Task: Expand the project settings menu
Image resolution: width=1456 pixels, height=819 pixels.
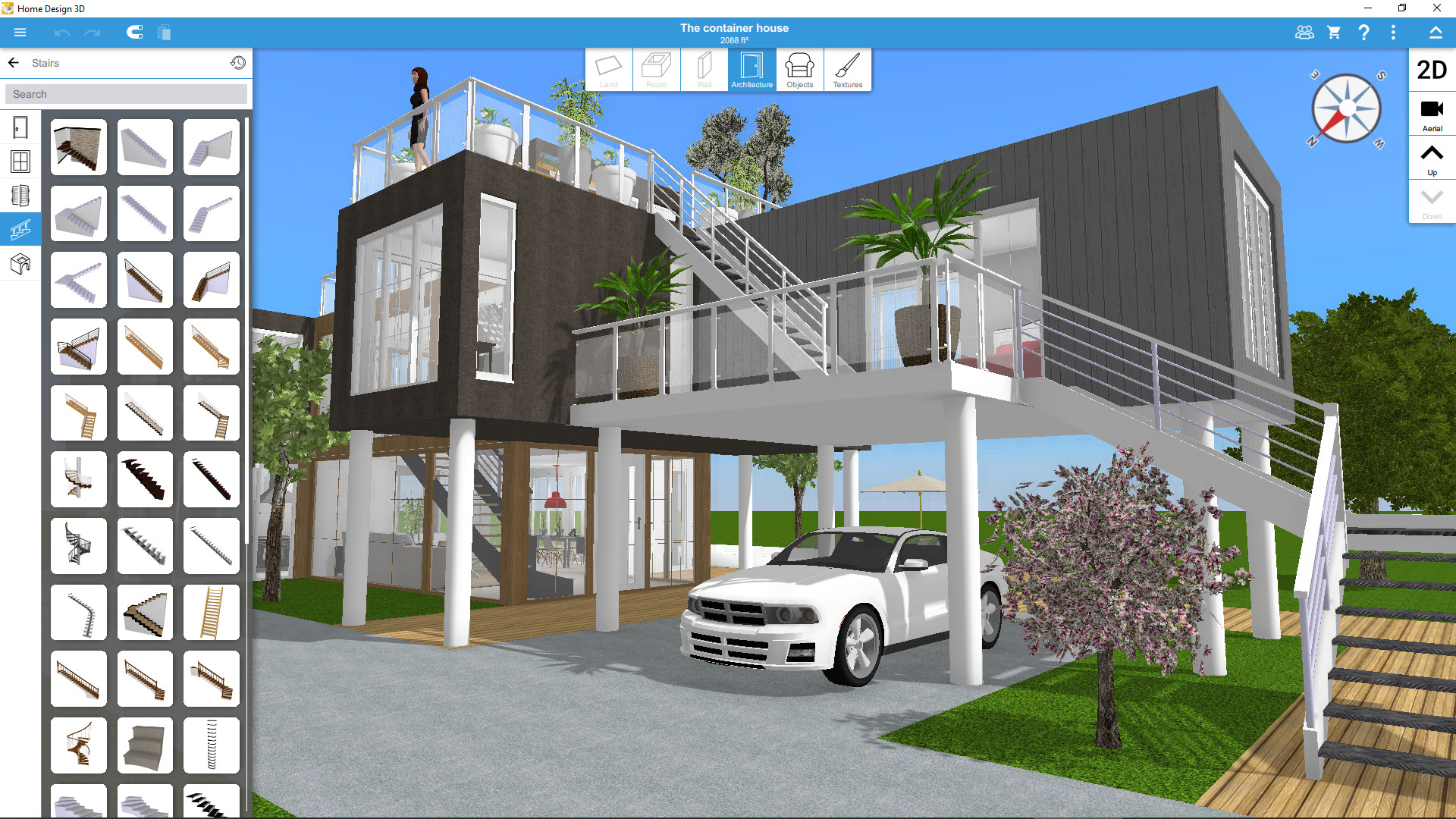Action: (1395, 33)
